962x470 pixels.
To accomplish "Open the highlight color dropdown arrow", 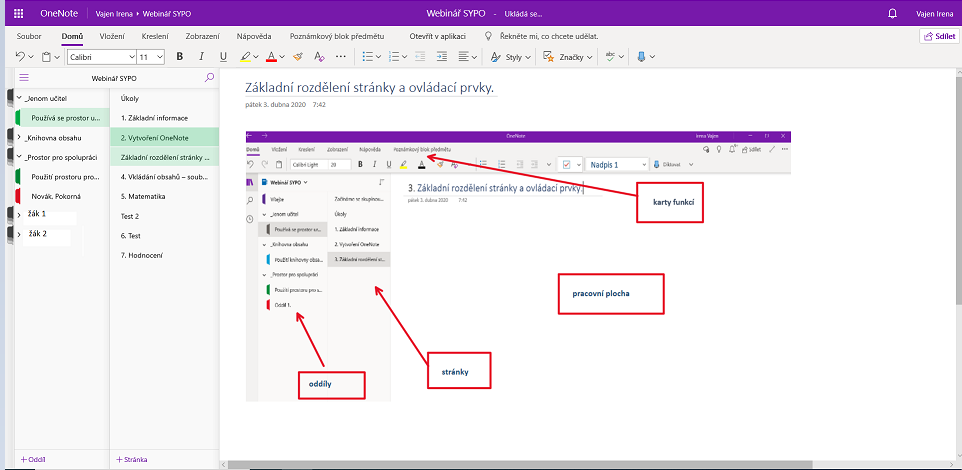I will tap(256, 57).
